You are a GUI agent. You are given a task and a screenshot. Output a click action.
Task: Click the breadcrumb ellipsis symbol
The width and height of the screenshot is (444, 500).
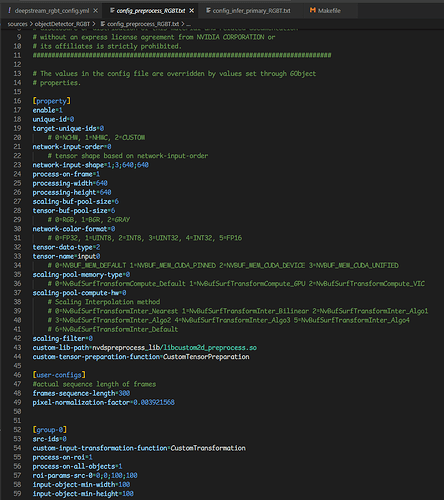click(188, 24)
